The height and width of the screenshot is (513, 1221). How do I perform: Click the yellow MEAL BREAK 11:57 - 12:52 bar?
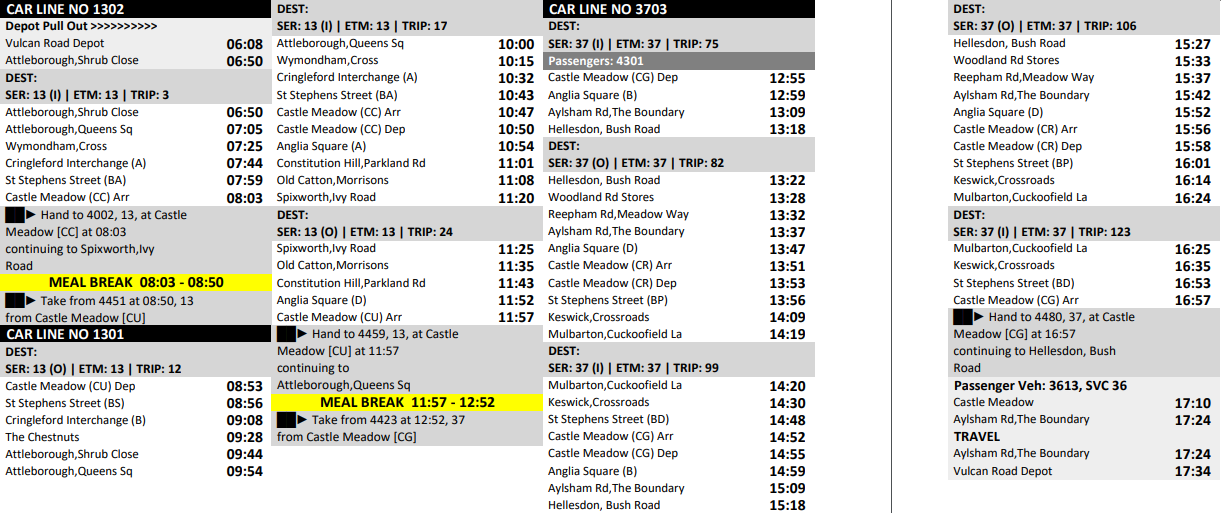pyautogui.click(x=407, y=402)
